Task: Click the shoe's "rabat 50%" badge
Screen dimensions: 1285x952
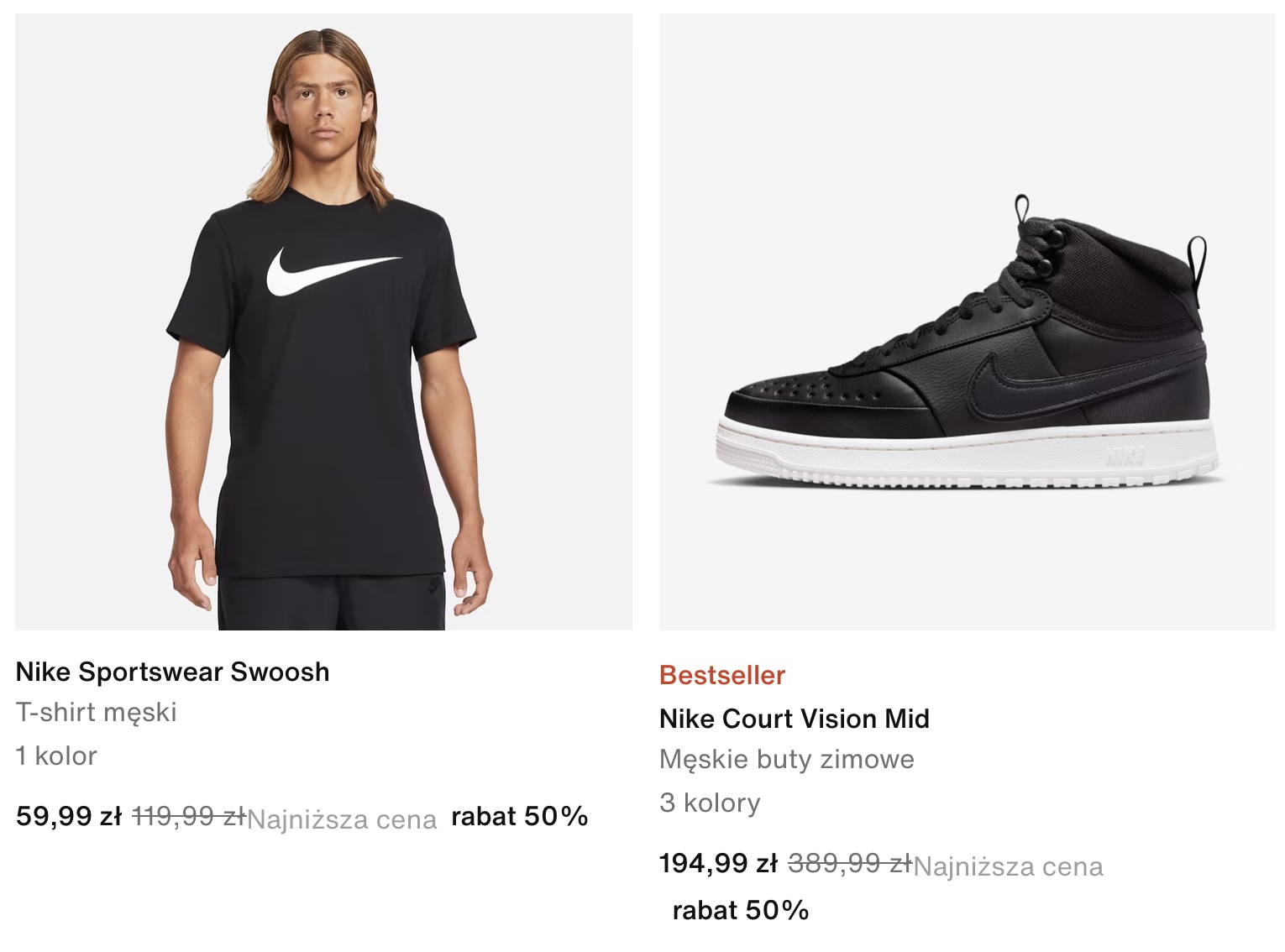Action: click(x=740, y=910)
